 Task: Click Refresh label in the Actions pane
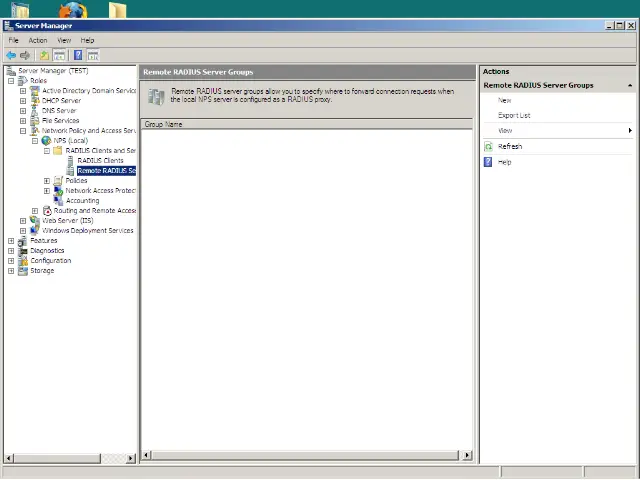click(510, 147)
